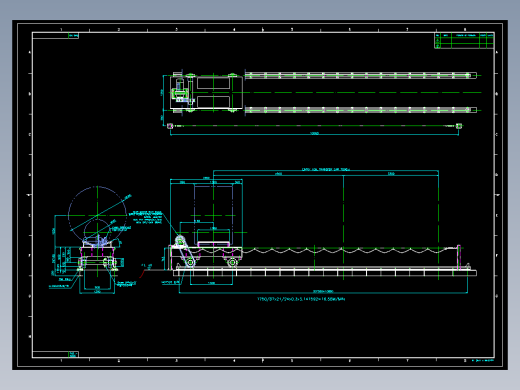The image size is (520, 390).
Task: Select the multi-line leader note beside the coil
Action: pos(147,217)
